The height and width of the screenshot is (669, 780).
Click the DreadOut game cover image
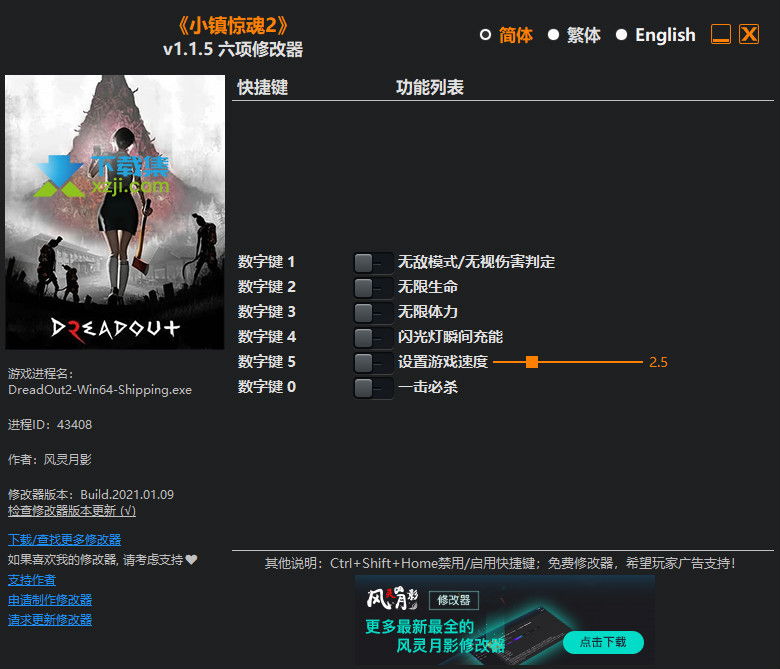(x=115, y=212)
